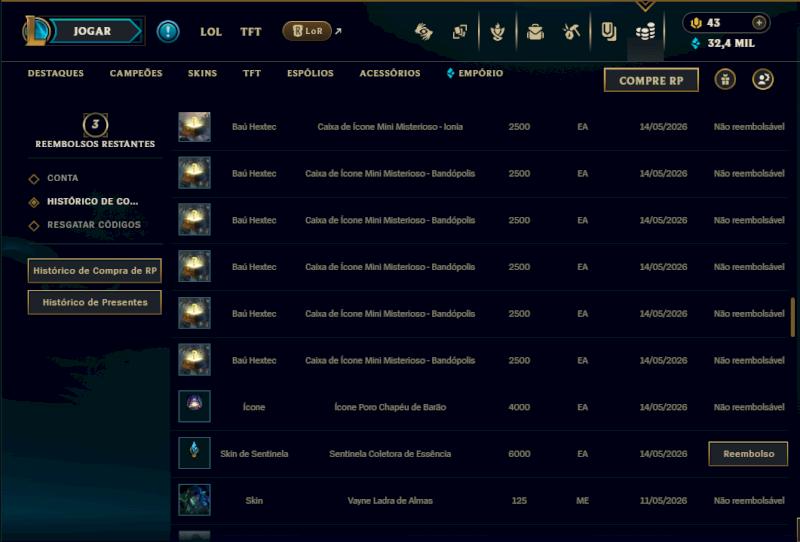The width and height of the screenshot is (800, 542).
Task: Open the store coins icon
Action: point(645,32)
